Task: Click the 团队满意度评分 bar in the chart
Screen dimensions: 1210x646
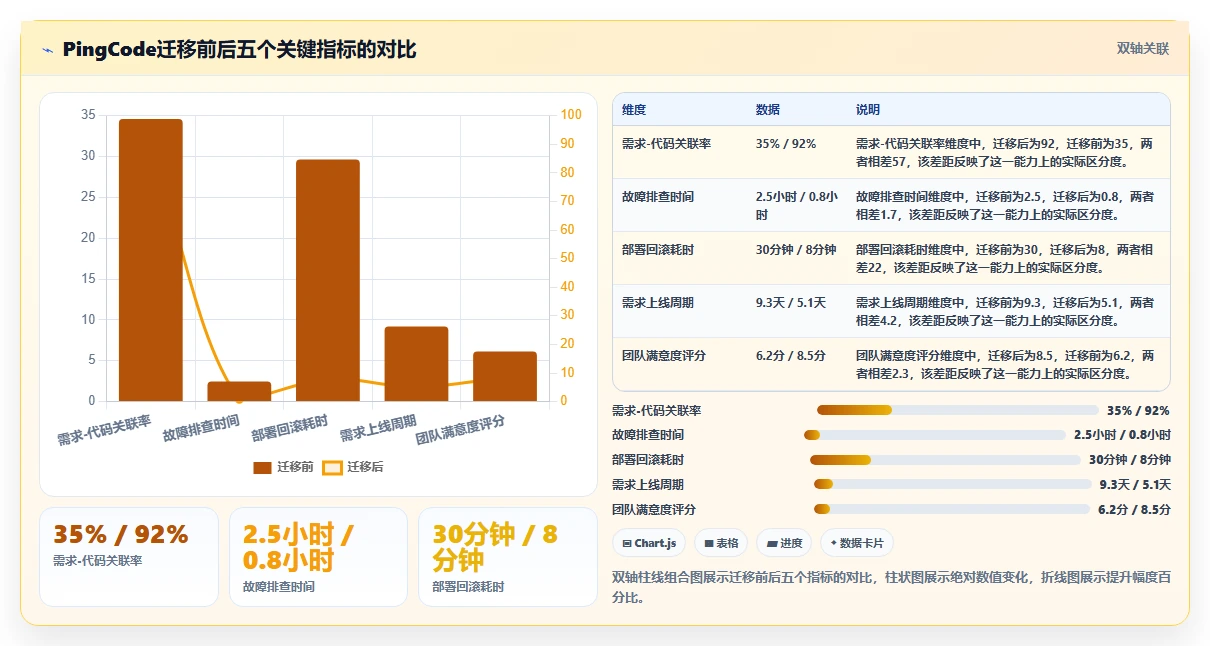Action: [505, 376]
